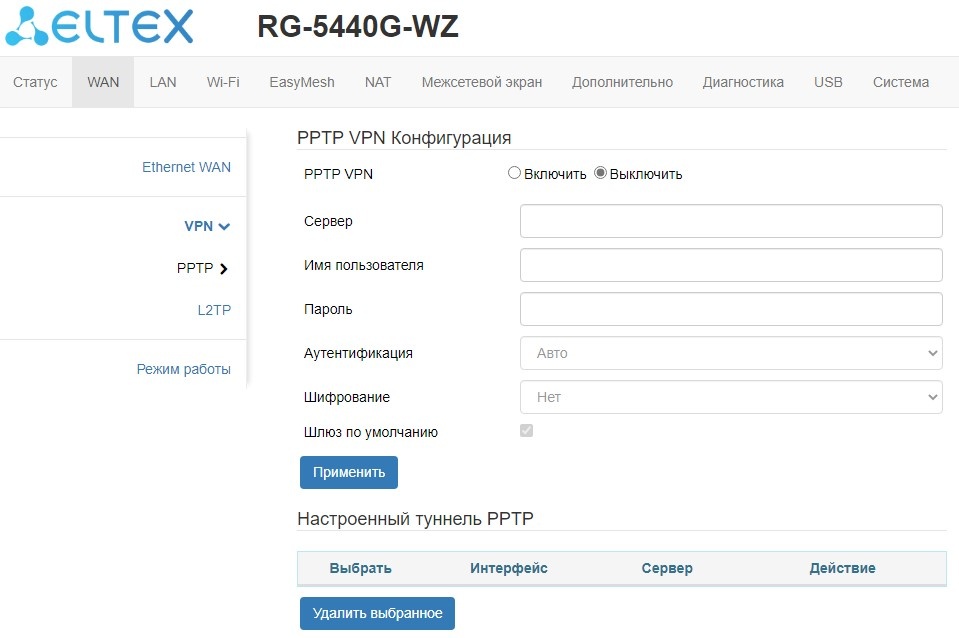959x638 pixels.
Task: Open the L2TP sidebar link
Action: tap(214, 310)
